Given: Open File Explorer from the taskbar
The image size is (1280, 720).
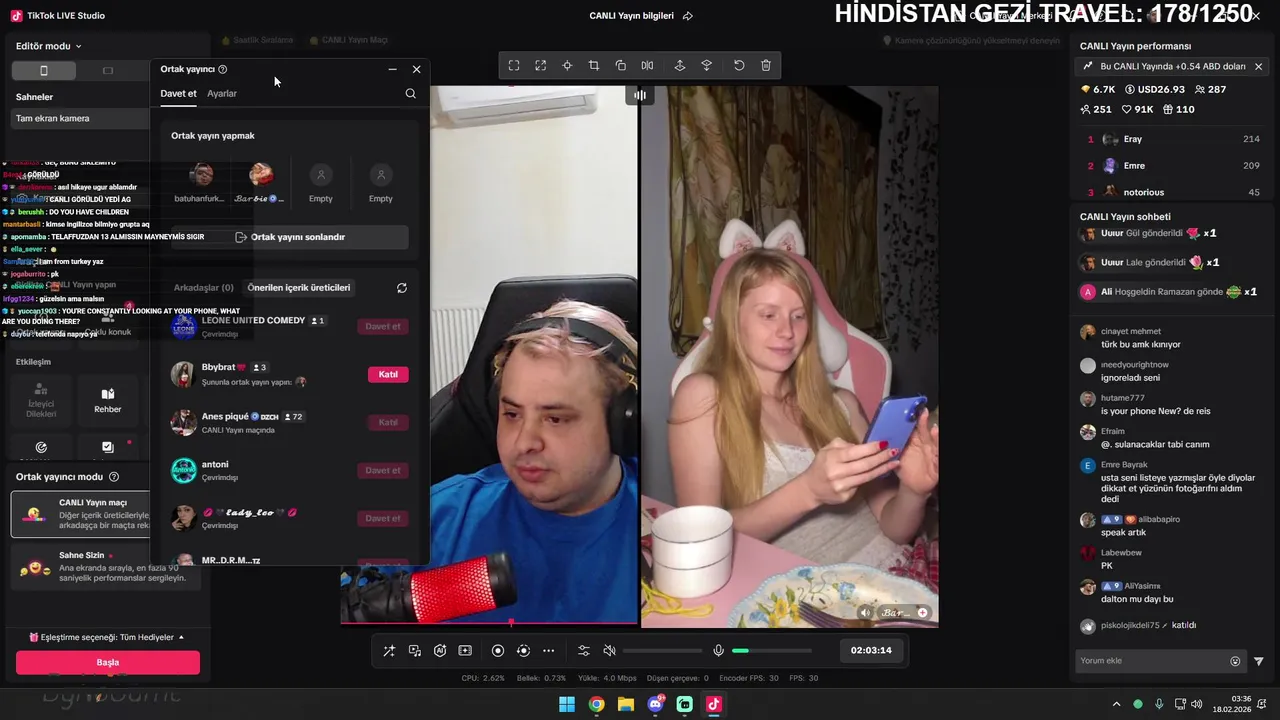Looking at the screenshot, I should (x=626, y=704).
